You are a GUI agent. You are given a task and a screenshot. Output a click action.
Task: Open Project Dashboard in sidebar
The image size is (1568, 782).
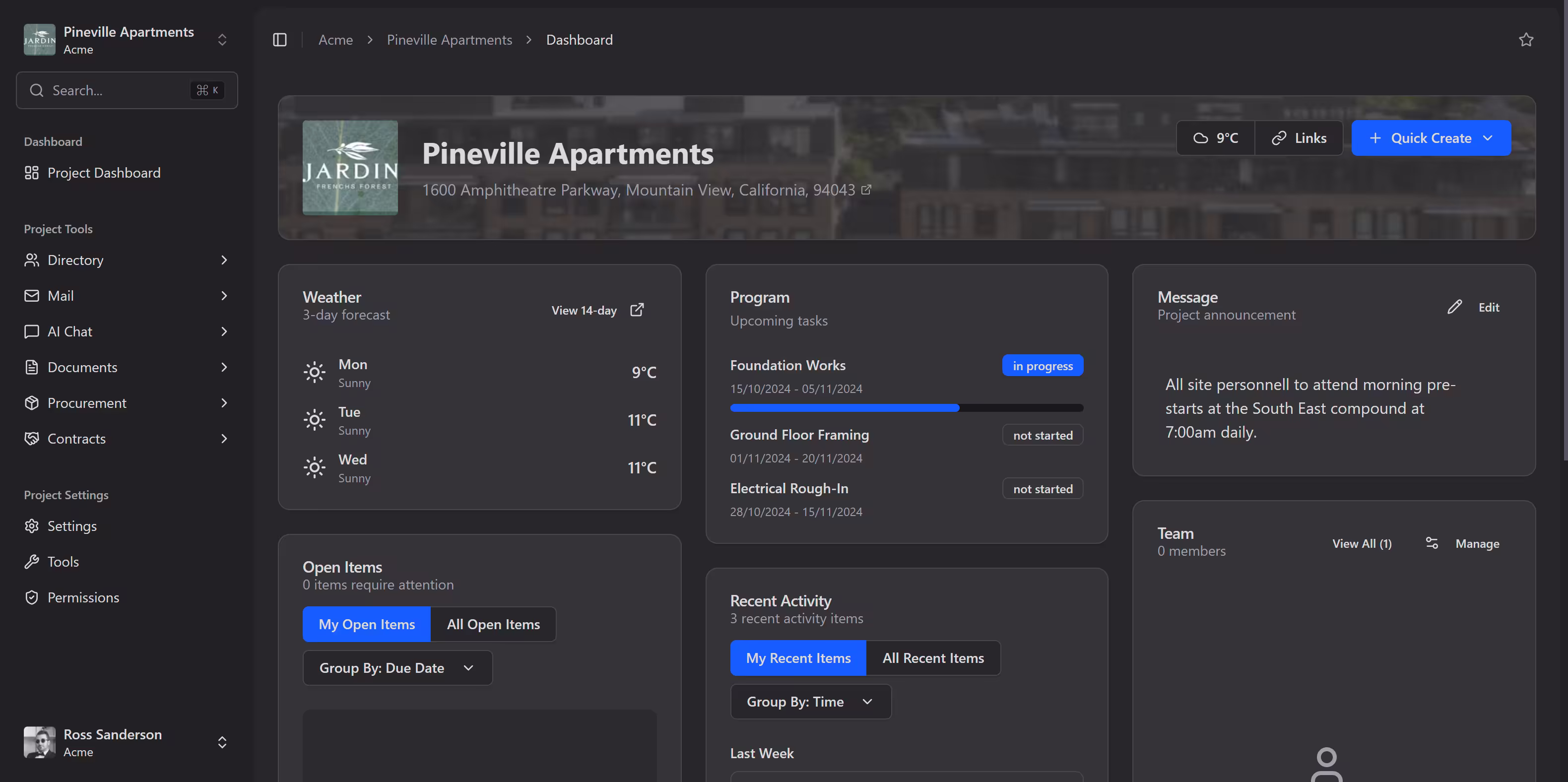(x=104, y=173)
